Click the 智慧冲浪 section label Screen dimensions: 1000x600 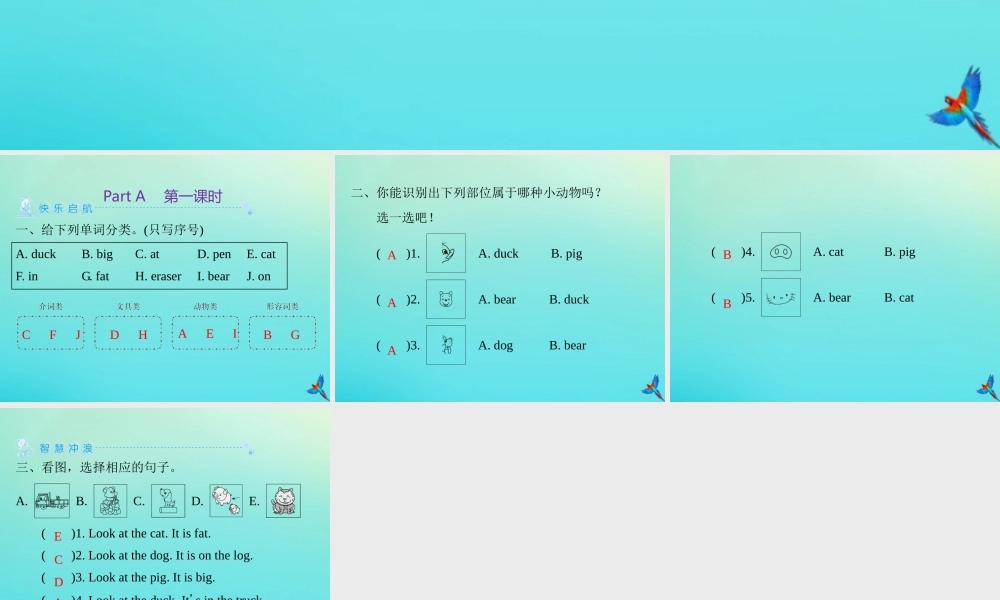click(66, 448)
